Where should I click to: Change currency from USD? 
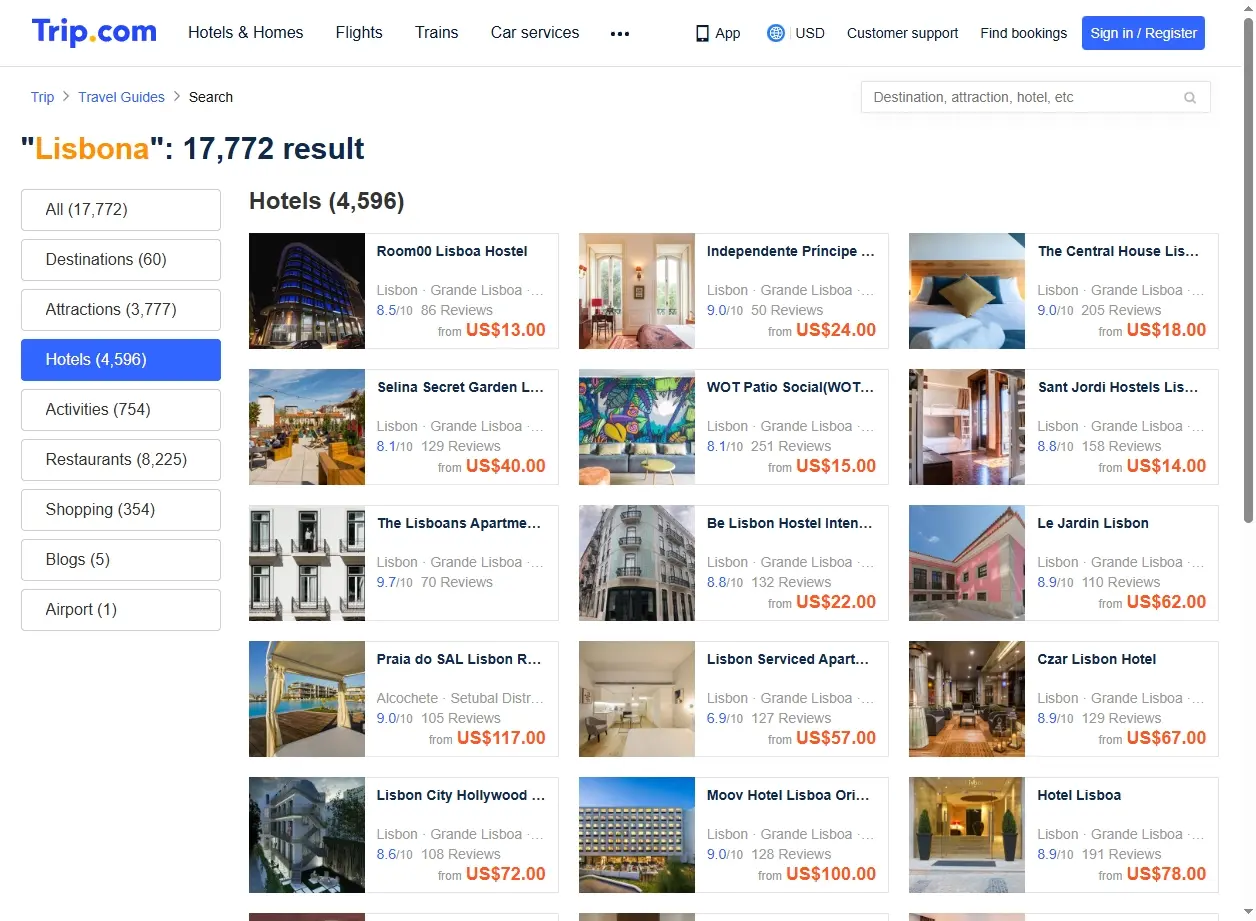(x=810, y=33)
